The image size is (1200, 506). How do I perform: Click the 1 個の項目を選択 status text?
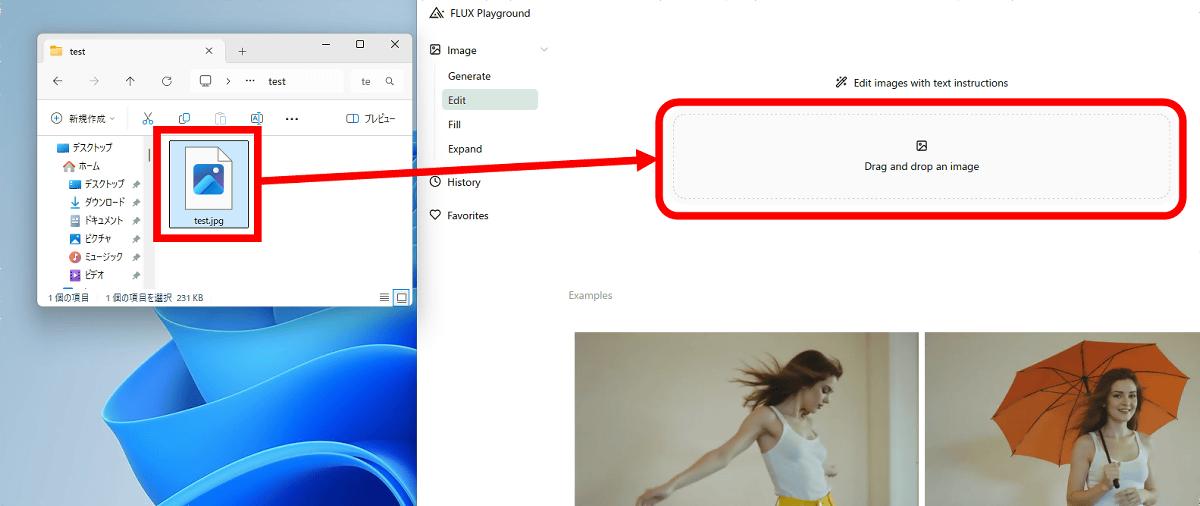tap(138, 298)
